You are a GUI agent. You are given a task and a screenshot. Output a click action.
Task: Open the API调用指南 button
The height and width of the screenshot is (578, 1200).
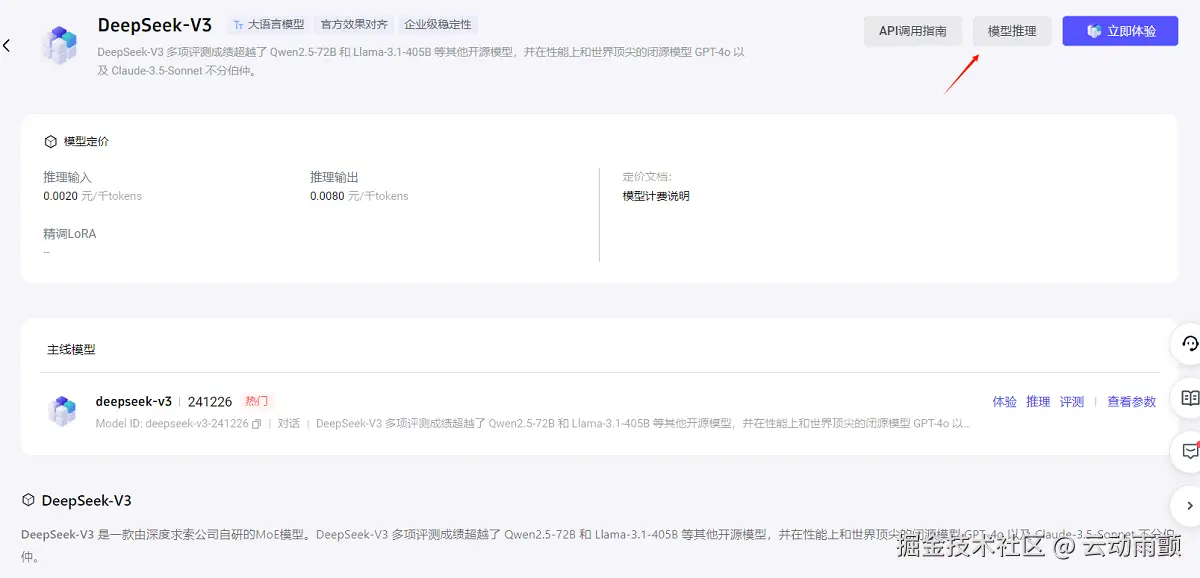coord(913,31)
